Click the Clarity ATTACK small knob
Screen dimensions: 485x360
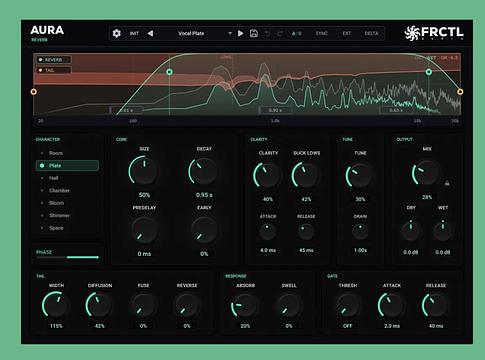coord(268,232)
